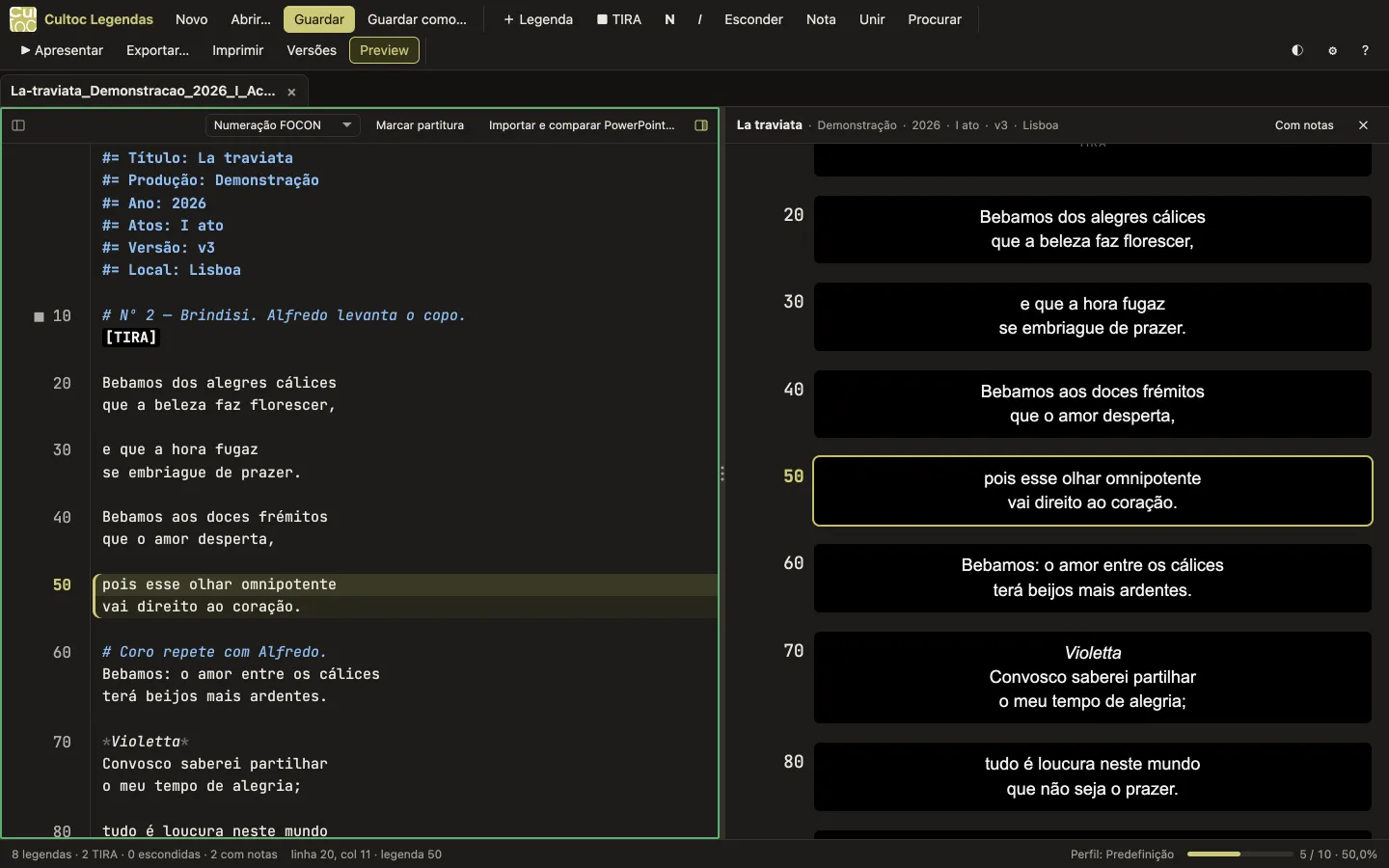Click the Guardar button
The height and width of the screenshot is (868, 1389).
tap(319, 19)
